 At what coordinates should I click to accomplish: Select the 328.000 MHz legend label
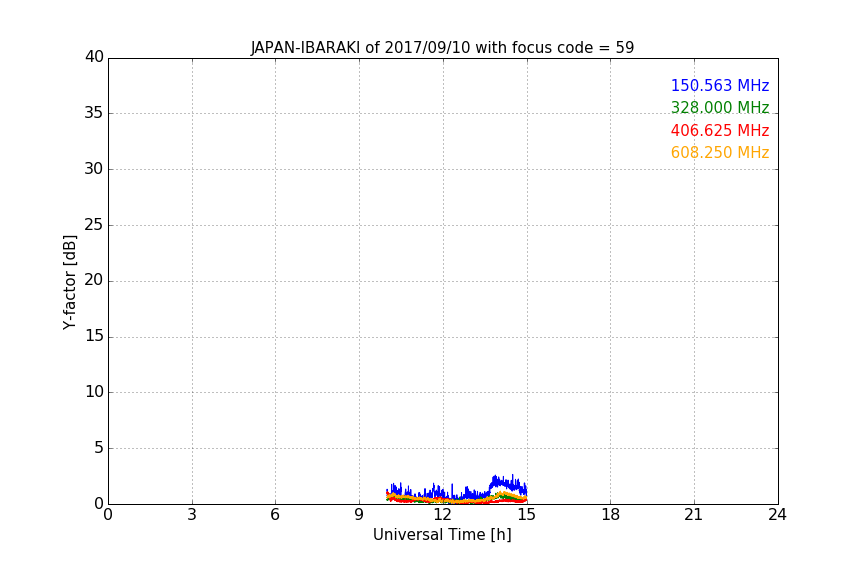click(720, 107)
